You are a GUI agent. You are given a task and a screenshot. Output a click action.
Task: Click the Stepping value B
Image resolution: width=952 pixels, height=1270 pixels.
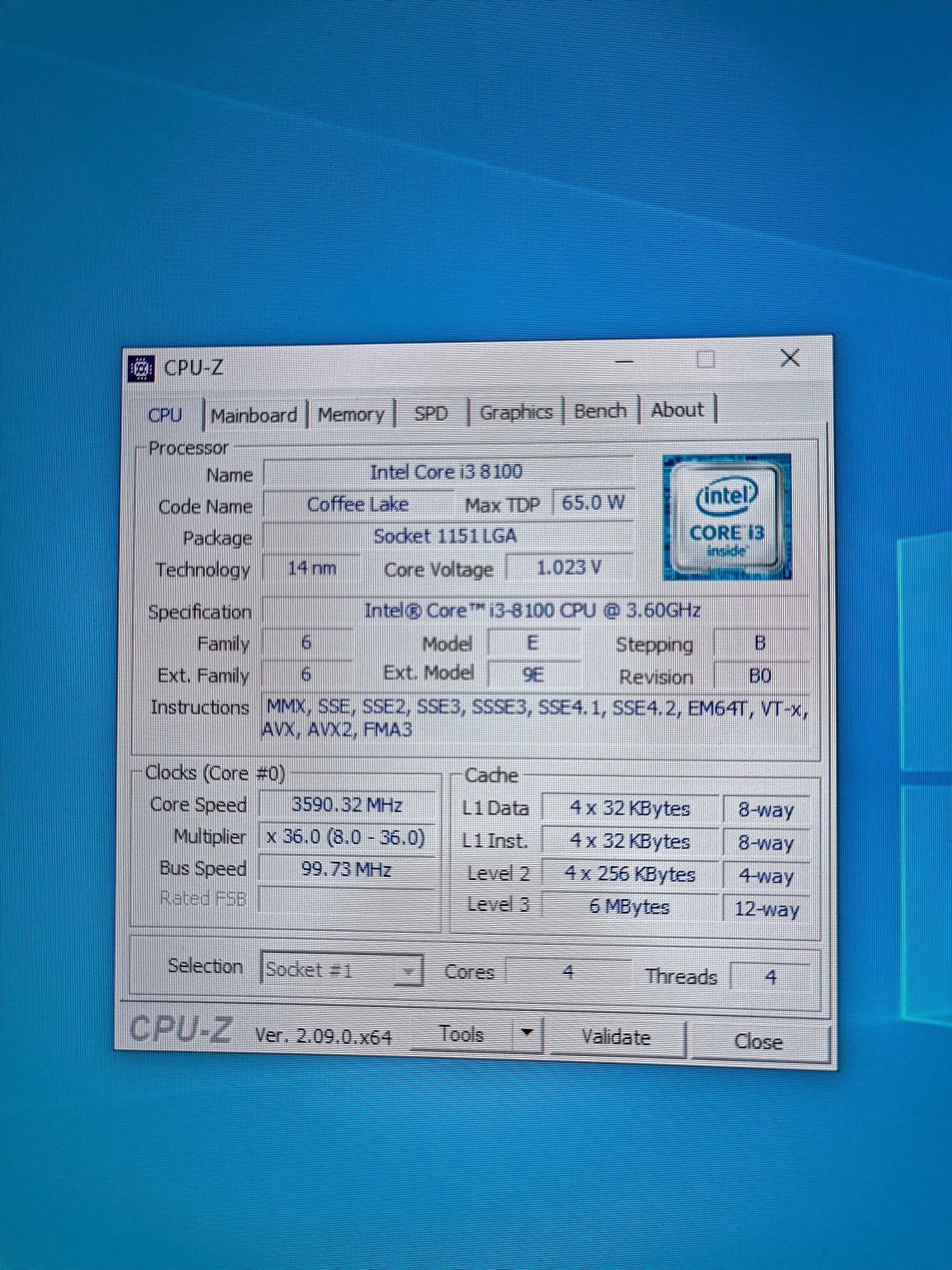click(760, 643)
